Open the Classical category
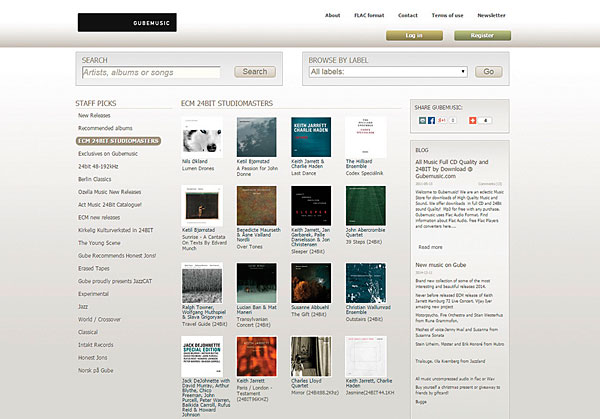Viewport: 600px width, 419px height. click(88, 332)
